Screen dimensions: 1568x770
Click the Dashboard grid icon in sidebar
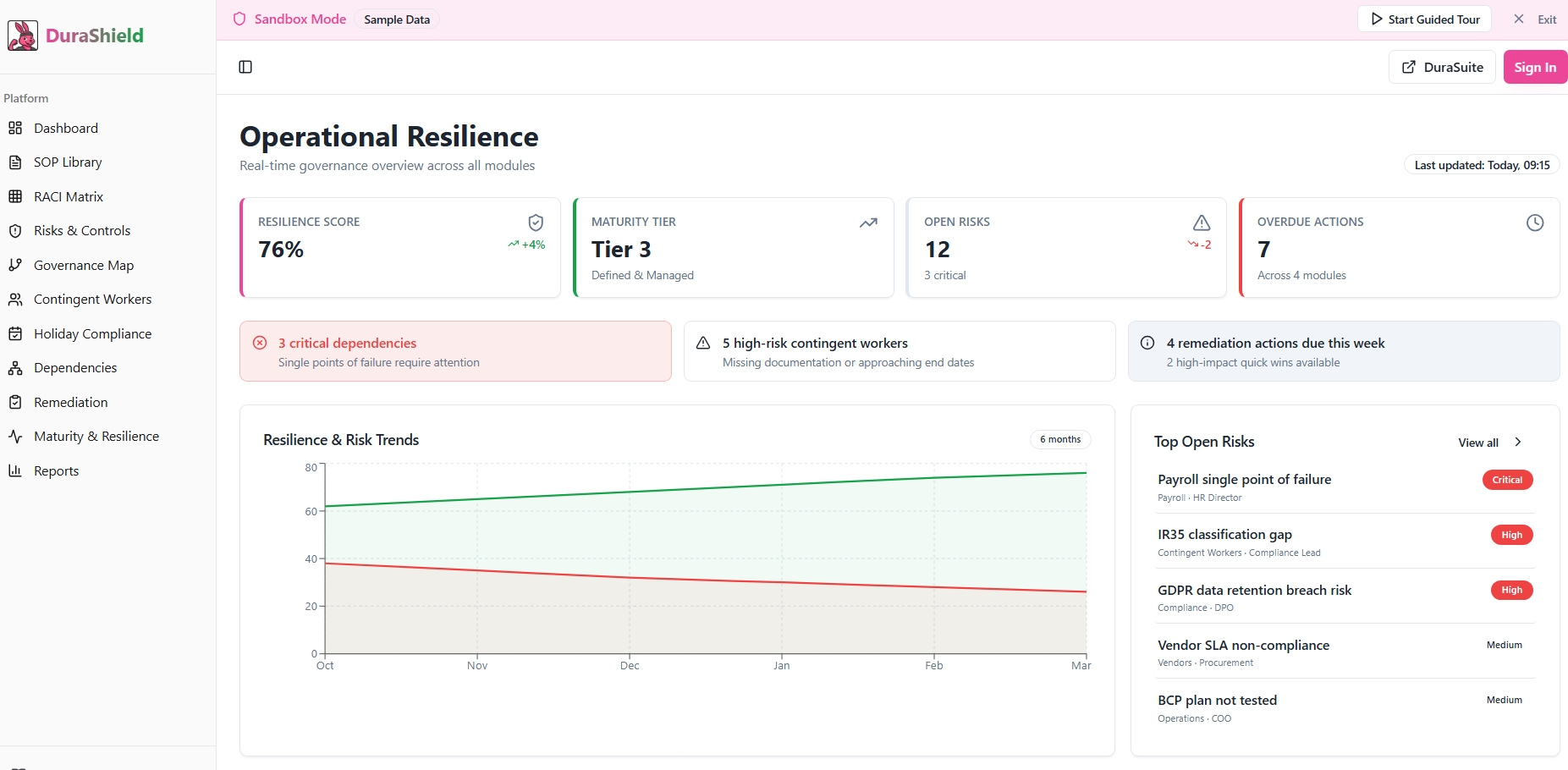(15, 128)
